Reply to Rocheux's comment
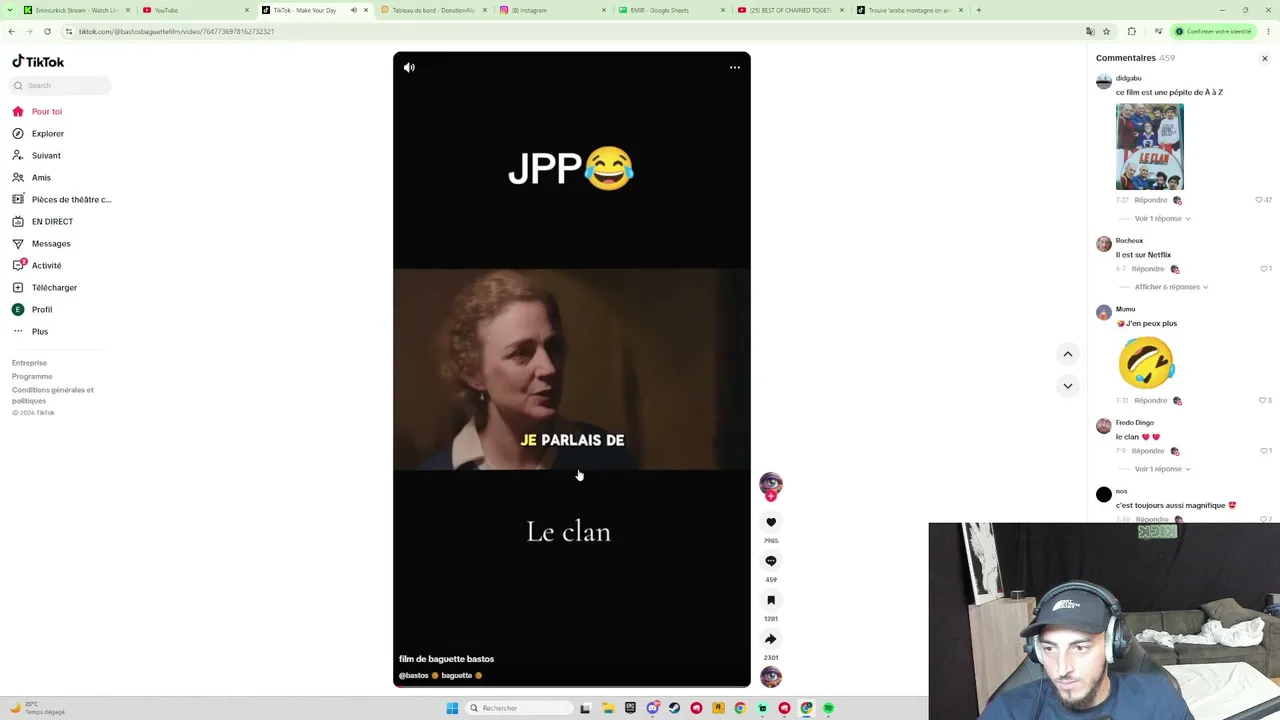 (x=1149, y=269)
